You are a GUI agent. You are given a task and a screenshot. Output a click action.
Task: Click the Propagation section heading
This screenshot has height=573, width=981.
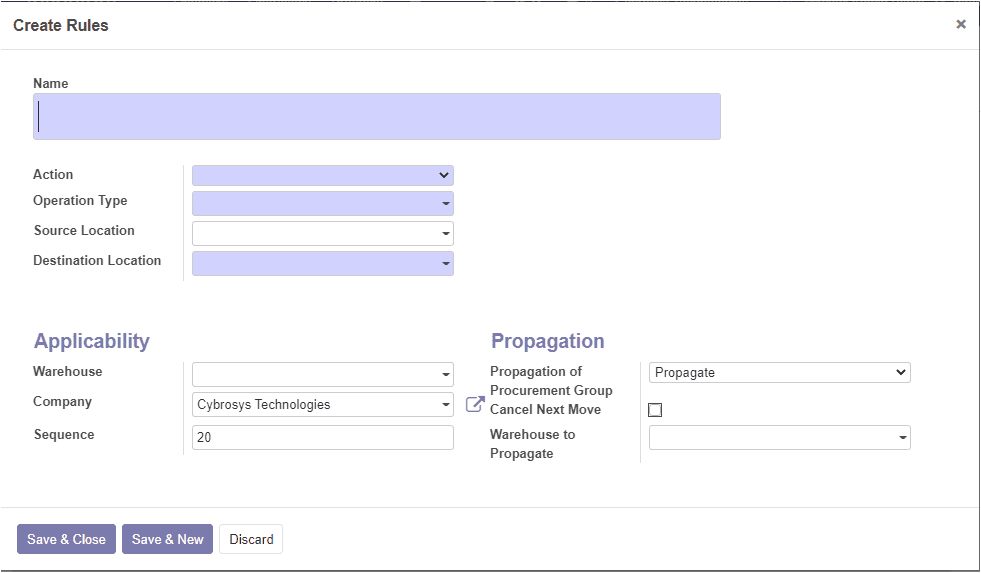coord(547,341)
